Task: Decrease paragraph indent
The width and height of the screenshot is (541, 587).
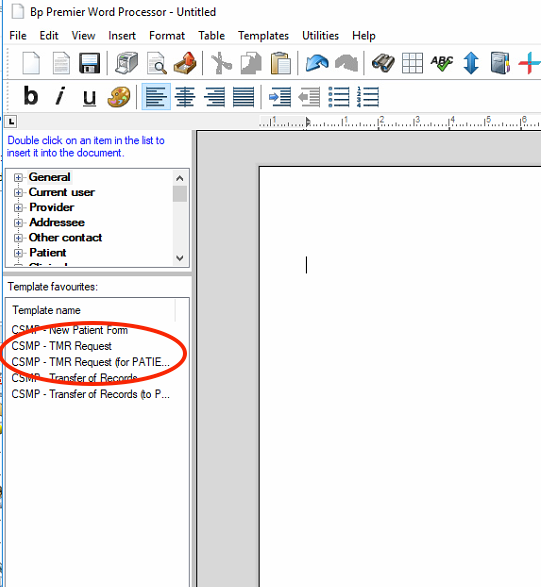Action: point(309,97)
